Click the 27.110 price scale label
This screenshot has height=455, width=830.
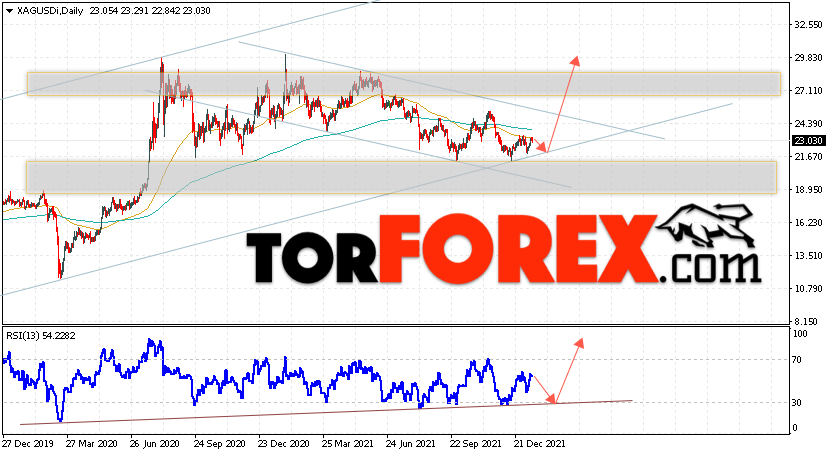[808, 91]
